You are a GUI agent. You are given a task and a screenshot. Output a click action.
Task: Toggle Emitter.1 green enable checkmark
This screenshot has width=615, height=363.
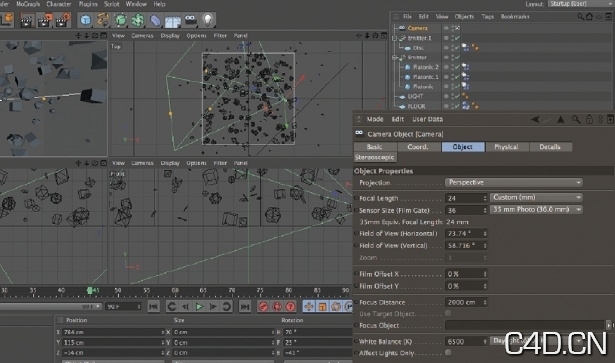(457, 38)
